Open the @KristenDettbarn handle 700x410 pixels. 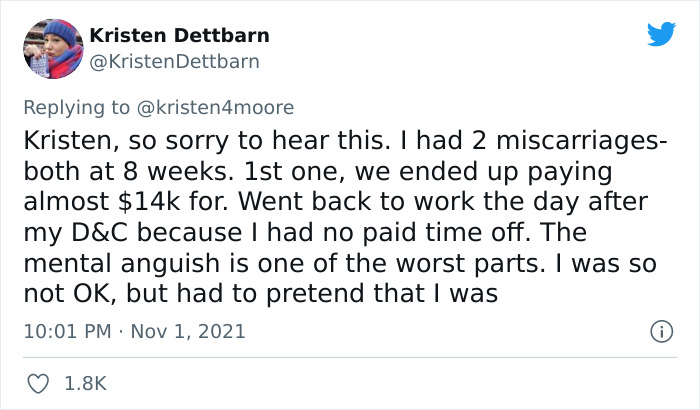click(x=175, y=61)
